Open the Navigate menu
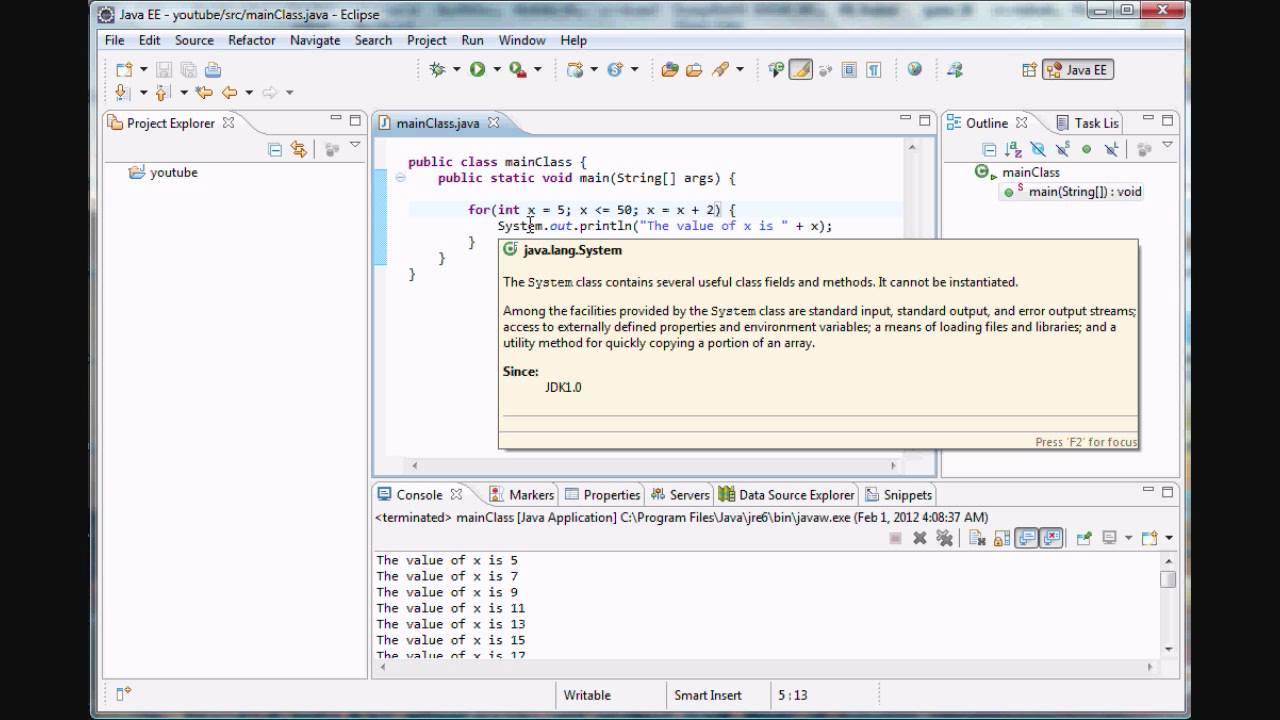Screen dimensions: 1280x720 tap(315, 40)
